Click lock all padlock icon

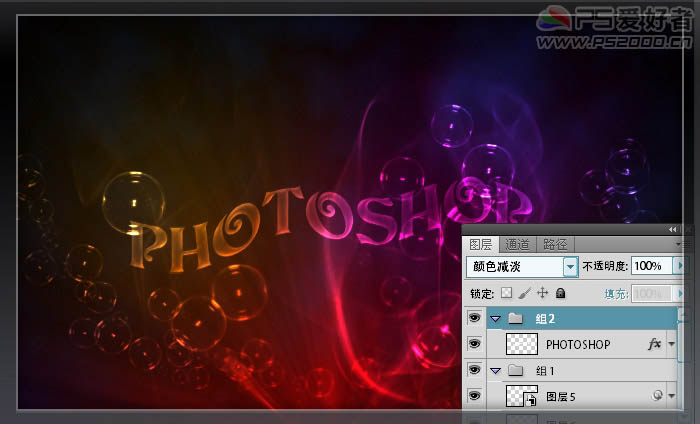560,293
